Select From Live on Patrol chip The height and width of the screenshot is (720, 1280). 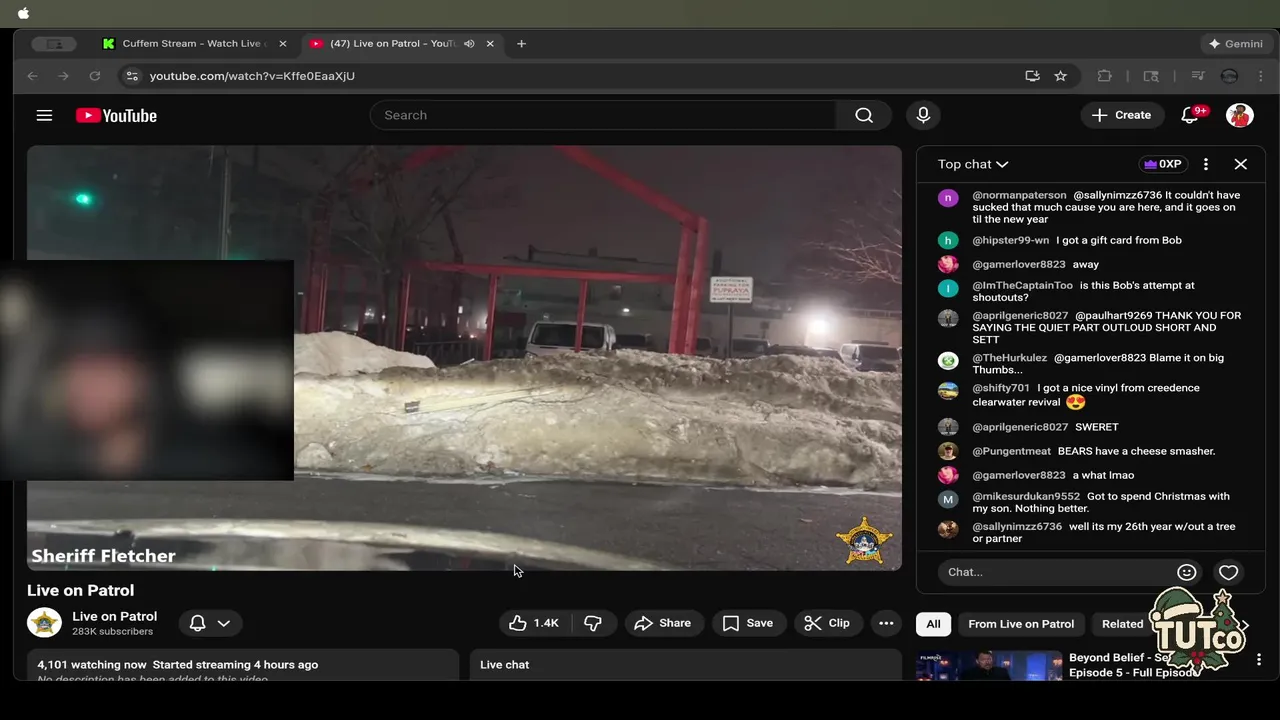pos(1021,624)
